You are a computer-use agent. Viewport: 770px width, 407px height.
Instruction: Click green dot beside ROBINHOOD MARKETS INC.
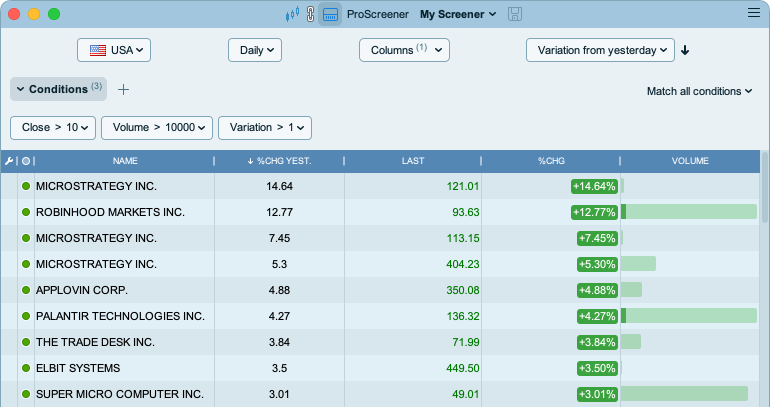pyautogui.click(x=26, y=212)
